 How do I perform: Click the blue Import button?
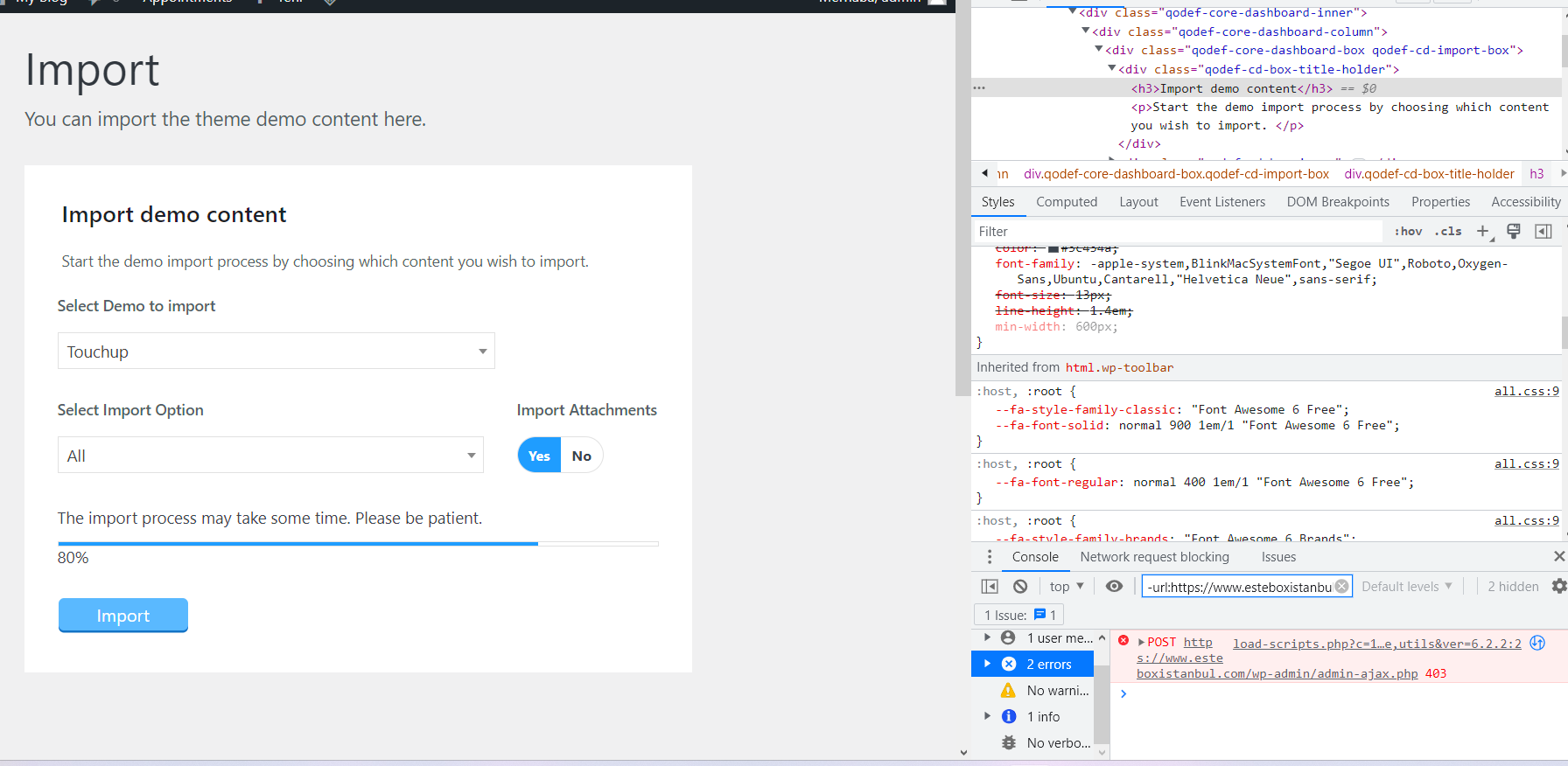[x=123, y=616]
